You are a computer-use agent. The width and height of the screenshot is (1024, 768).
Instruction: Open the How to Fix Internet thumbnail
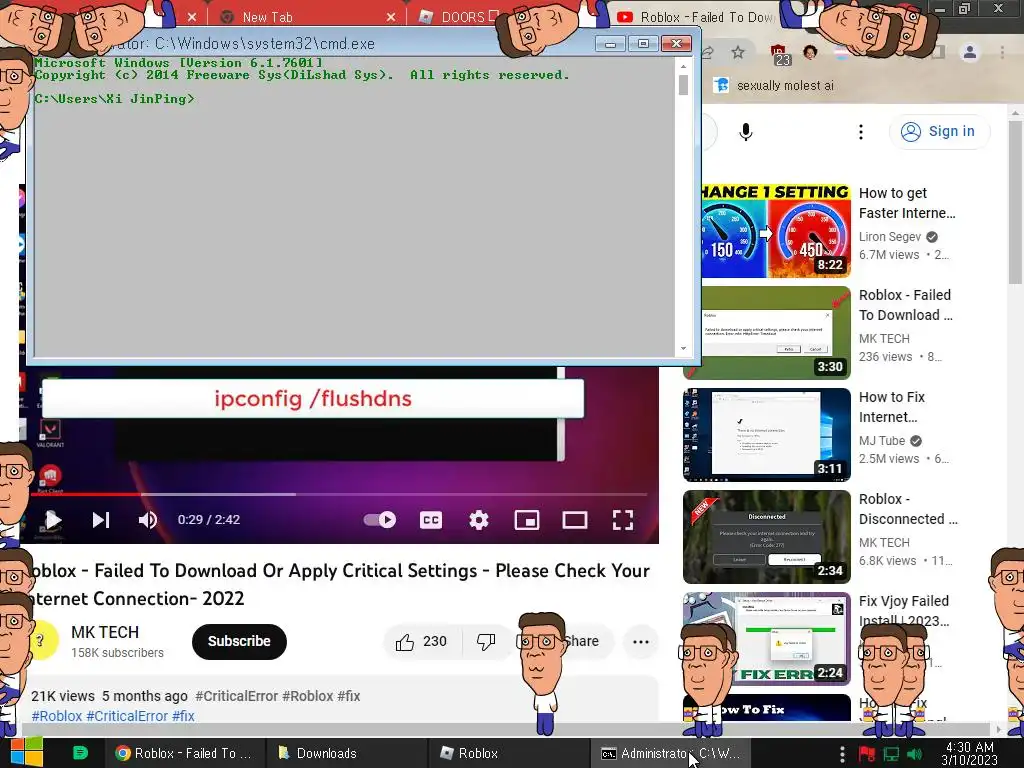point(767,435)
